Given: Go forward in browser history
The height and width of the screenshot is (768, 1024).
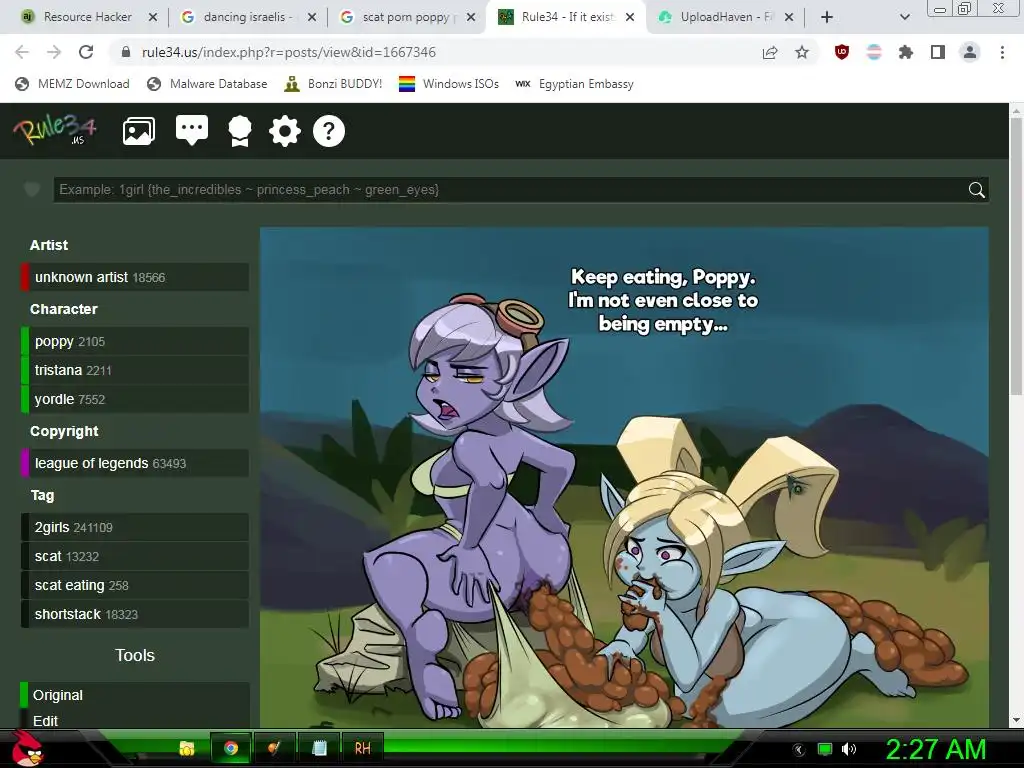Looking at the screenshot, I should point(54,52).
